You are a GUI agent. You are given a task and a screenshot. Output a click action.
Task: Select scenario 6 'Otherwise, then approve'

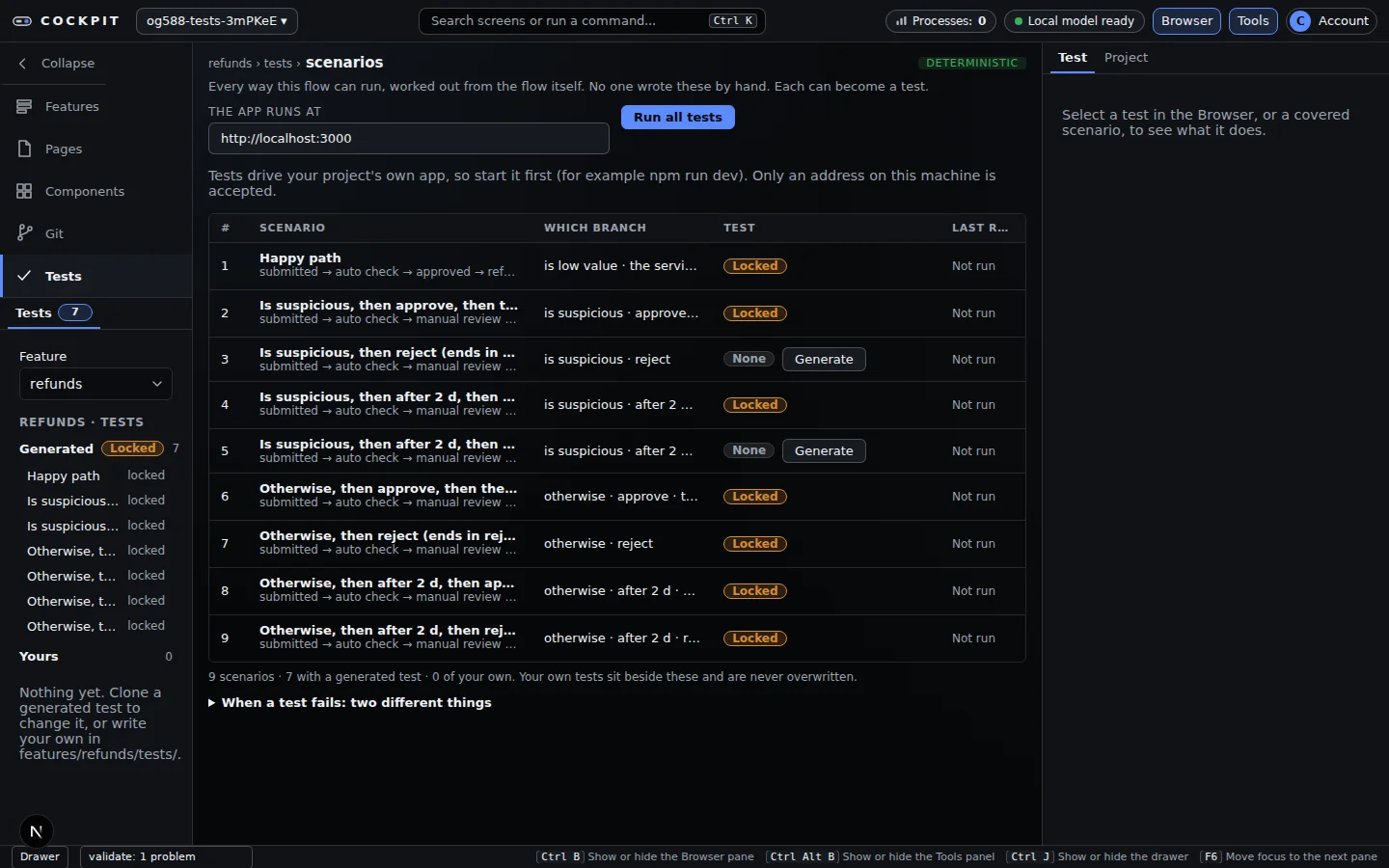pyautogui.click(x=617, y=497)
